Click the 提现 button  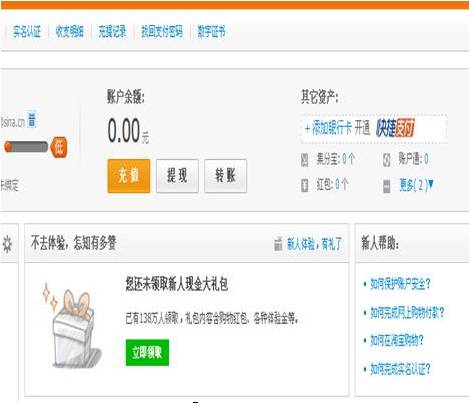point(177,176)
